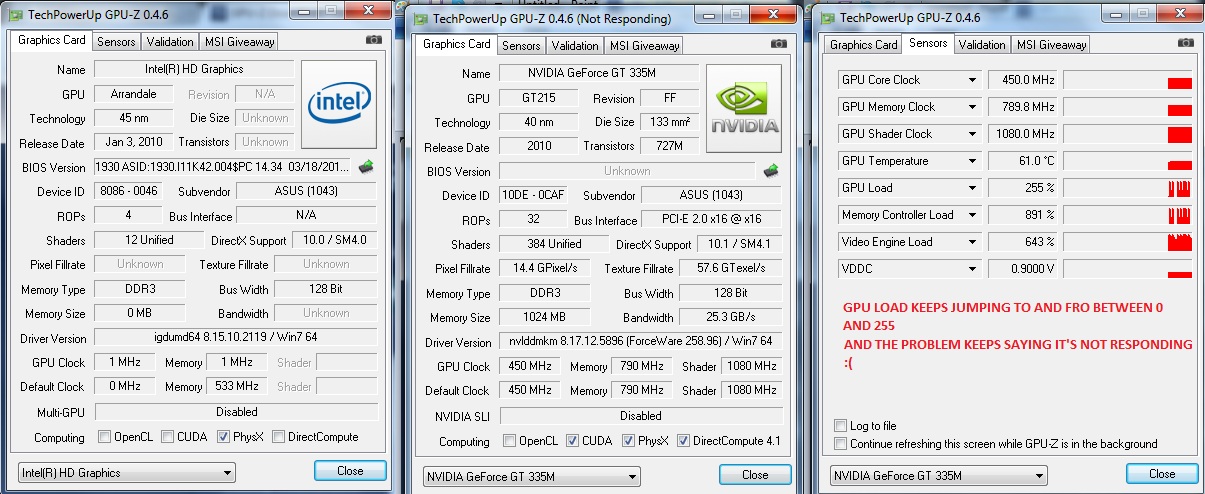Click the GT215 GPU value
The image size is (1205, 494).
pos(540,98)
